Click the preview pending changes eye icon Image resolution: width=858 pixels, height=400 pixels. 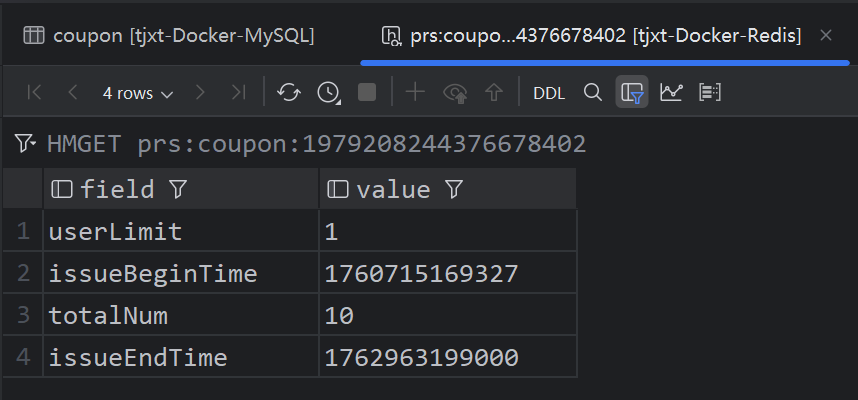pos(455,92)
